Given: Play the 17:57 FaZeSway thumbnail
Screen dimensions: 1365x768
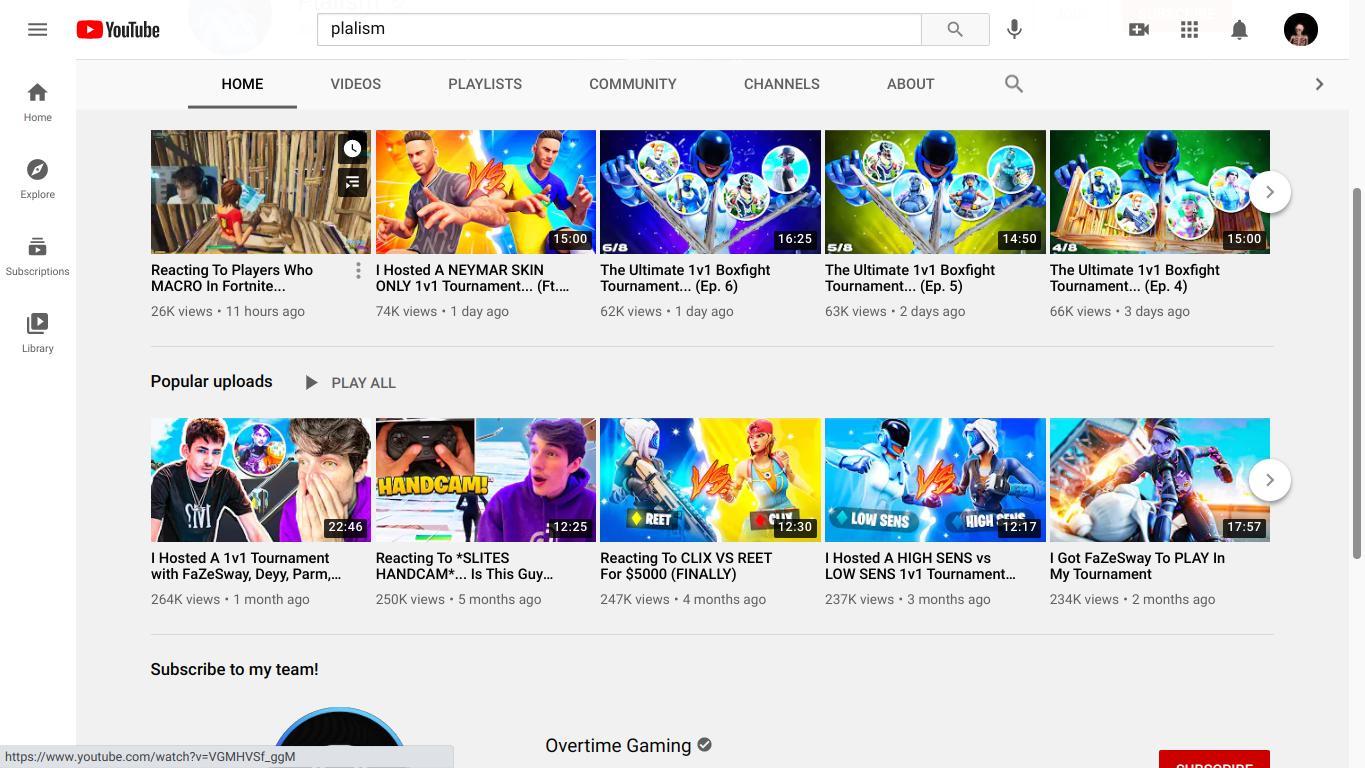Looking at the screenshot, I should coord(1160,480).
